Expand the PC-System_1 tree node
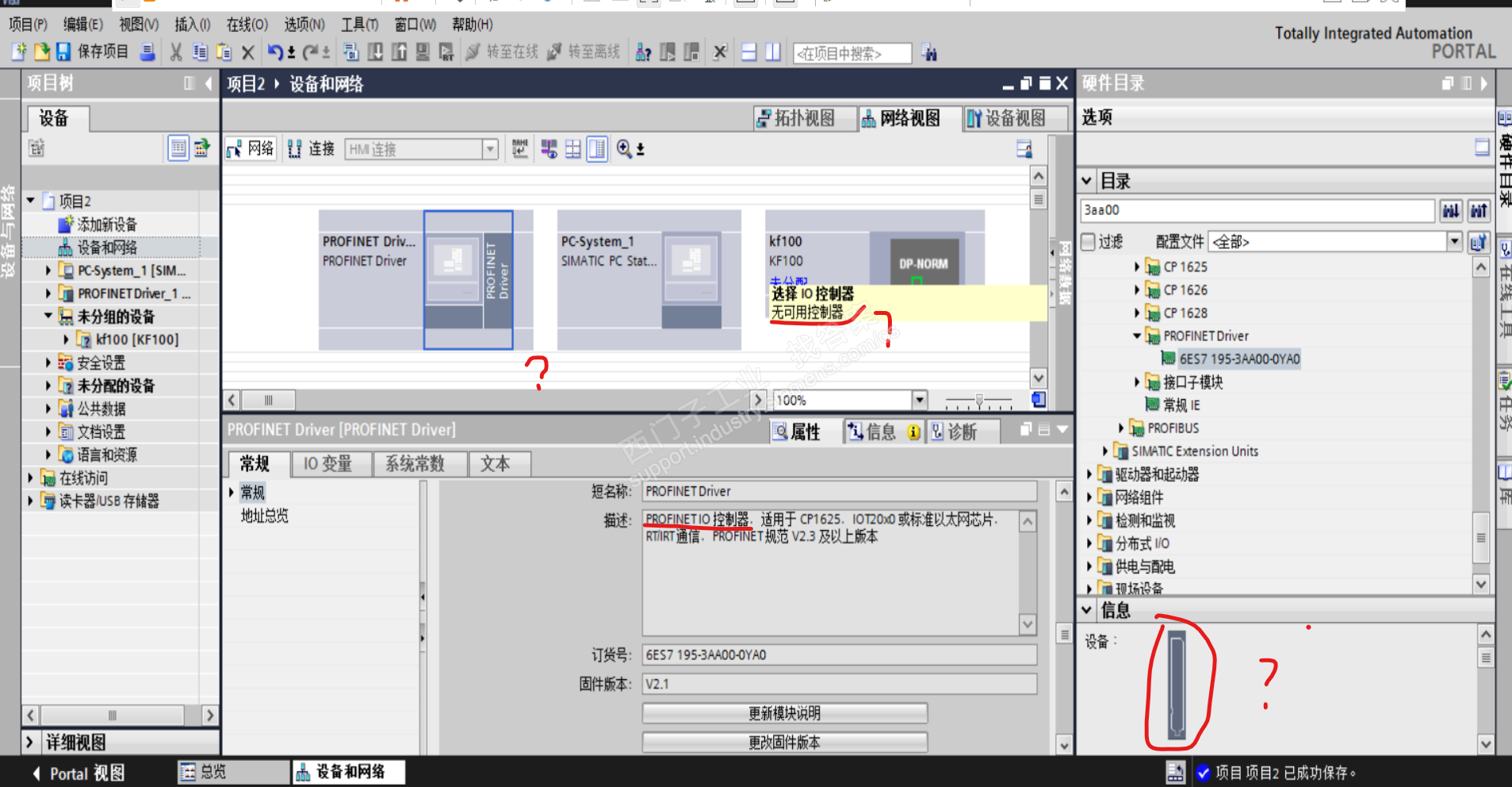The height and width of the screenshot is (787, 1512). 48,271
